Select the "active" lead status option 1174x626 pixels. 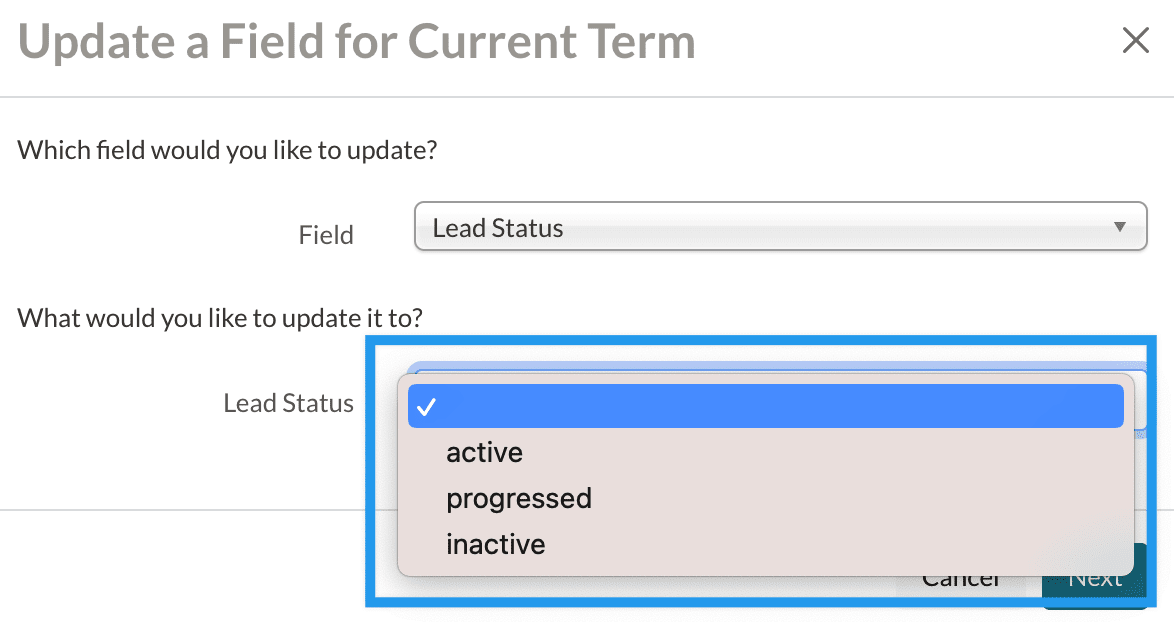tap(485, 453)
